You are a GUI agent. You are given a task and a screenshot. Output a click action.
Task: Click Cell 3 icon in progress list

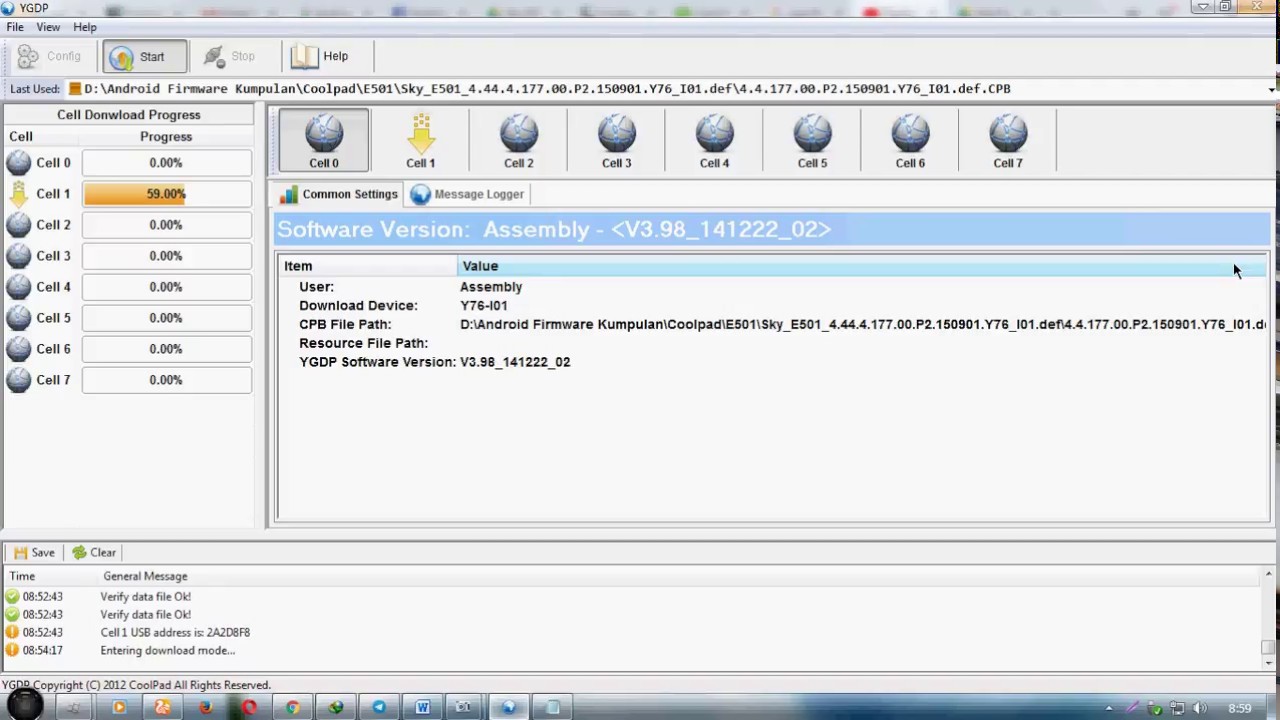[x=18, y=256]
